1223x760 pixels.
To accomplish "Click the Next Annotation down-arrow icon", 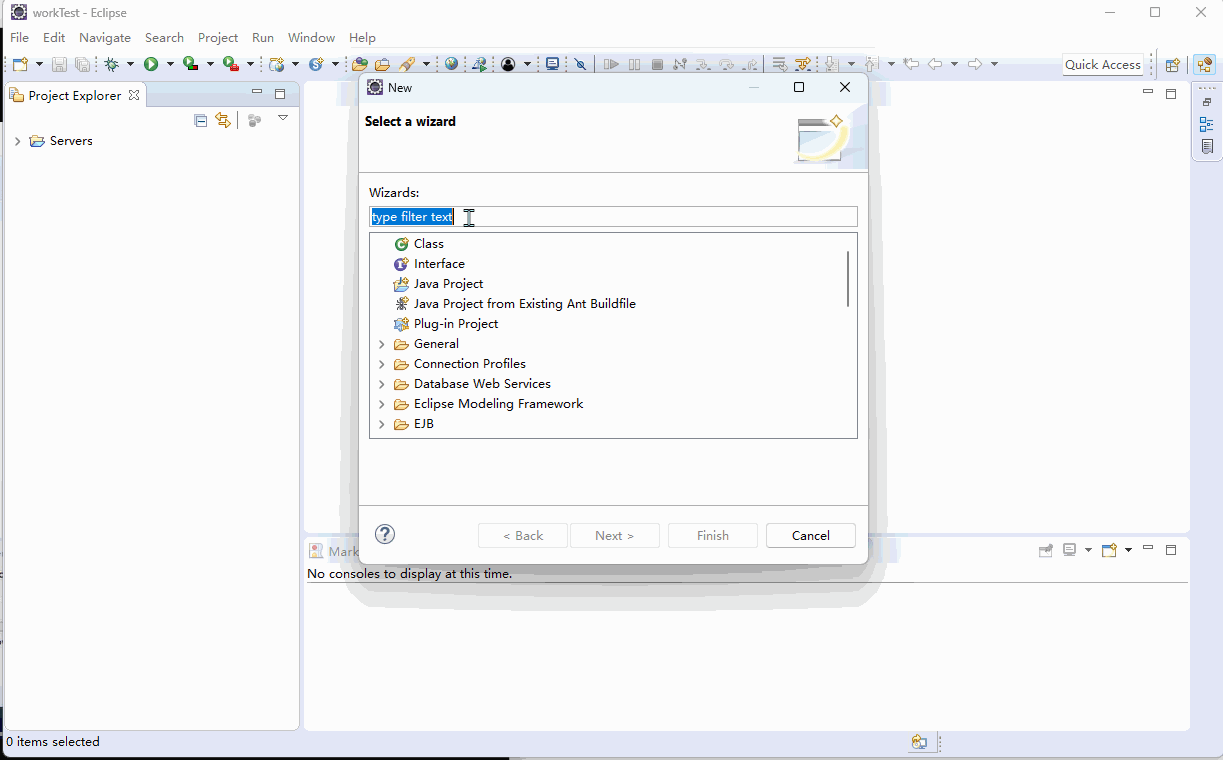I will coord(831,64).
